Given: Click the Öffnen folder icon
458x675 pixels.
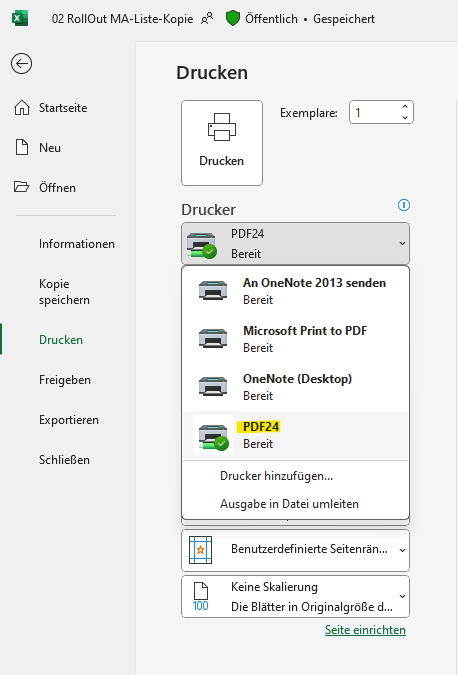Looking at the screenshot, I should tap(21, 187).
